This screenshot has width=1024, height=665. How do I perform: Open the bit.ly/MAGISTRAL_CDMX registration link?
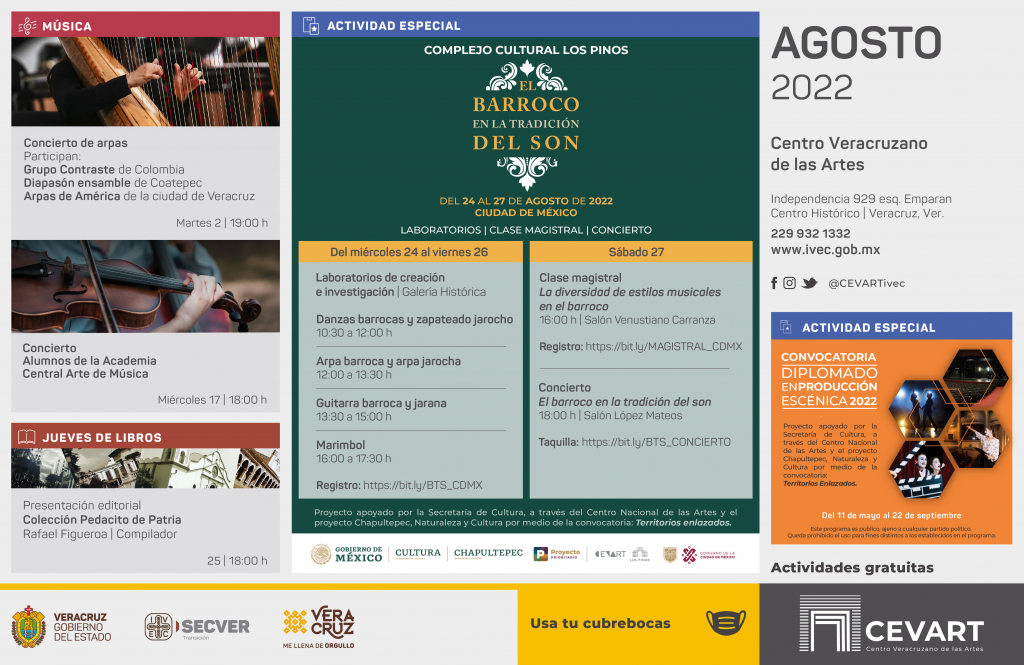(x=664, y=347)
